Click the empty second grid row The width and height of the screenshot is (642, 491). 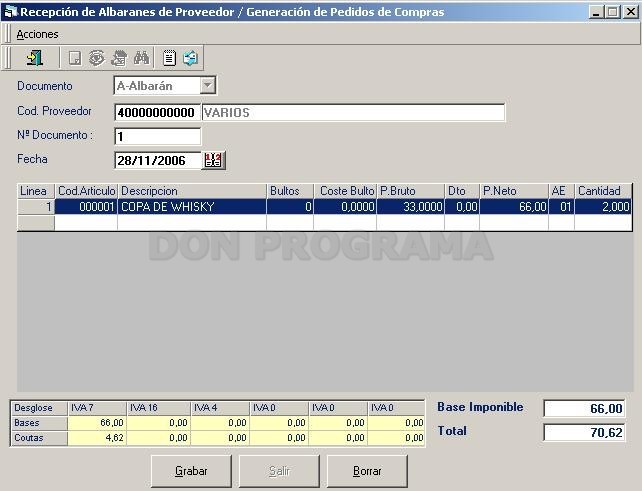tap(343, 223)
